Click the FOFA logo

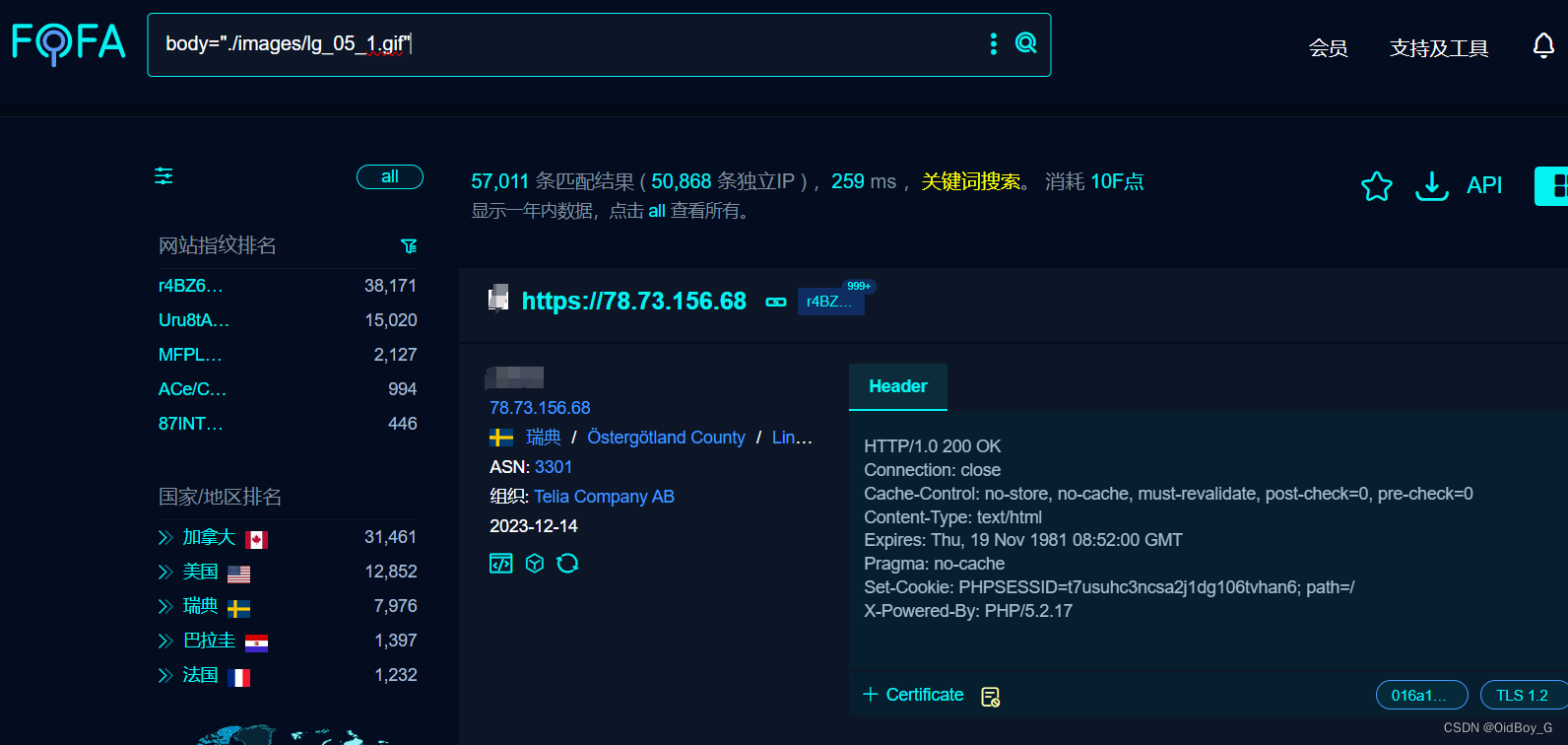69,43
